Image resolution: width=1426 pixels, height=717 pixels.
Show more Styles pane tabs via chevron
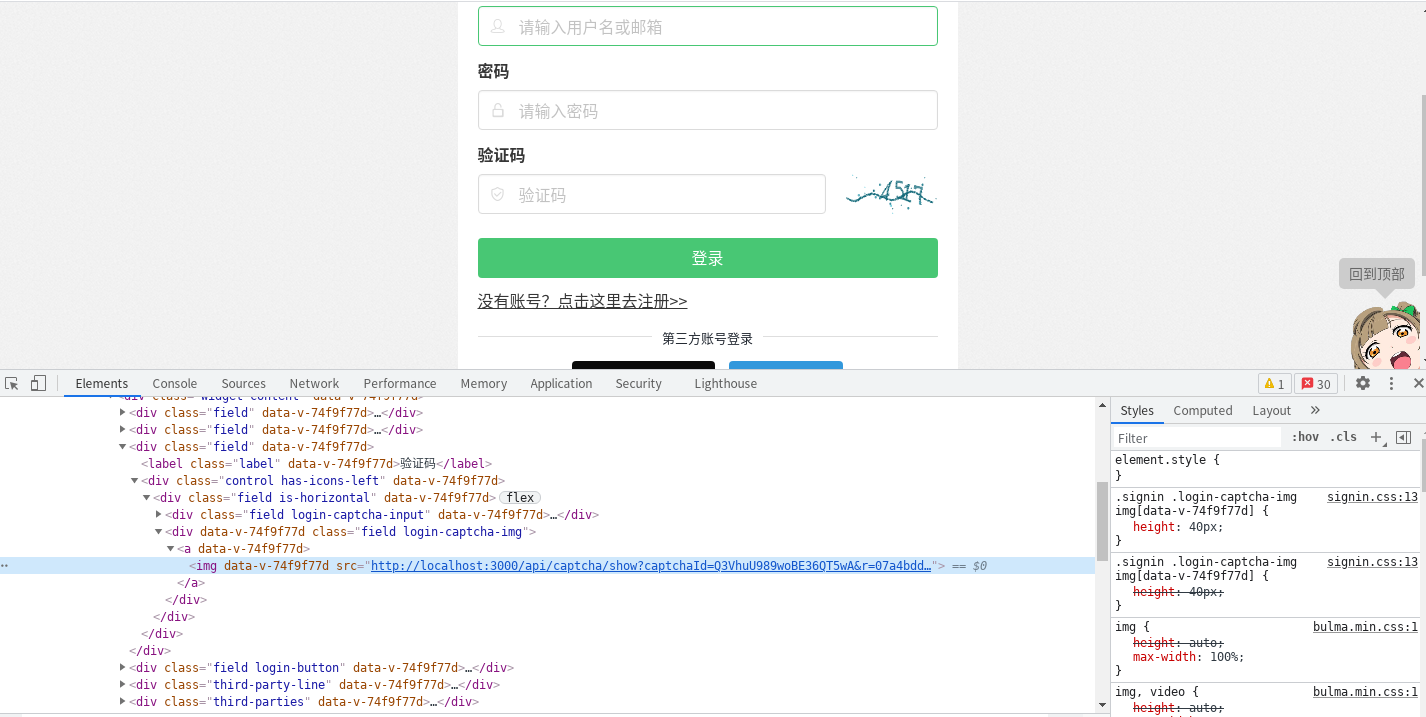coord(1315,410)
